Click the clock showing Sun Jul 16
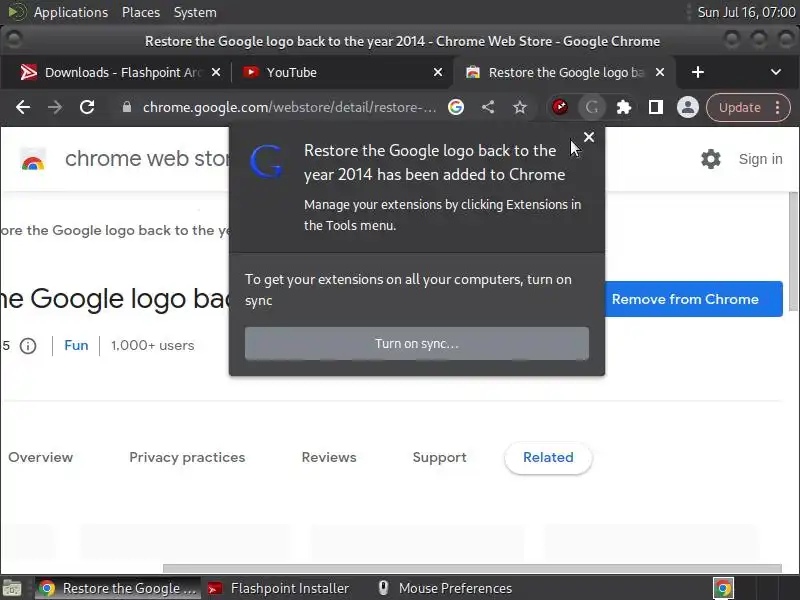The image size is (800, 600). pos(746,12)
